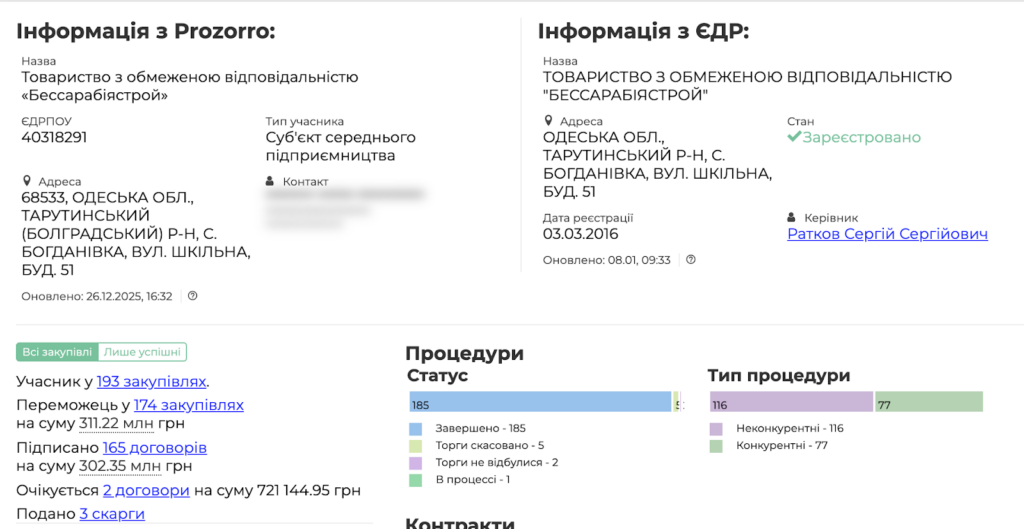Click person icon next to Контакт
This screenshot has height=529, width=1024.
(271, 182)
